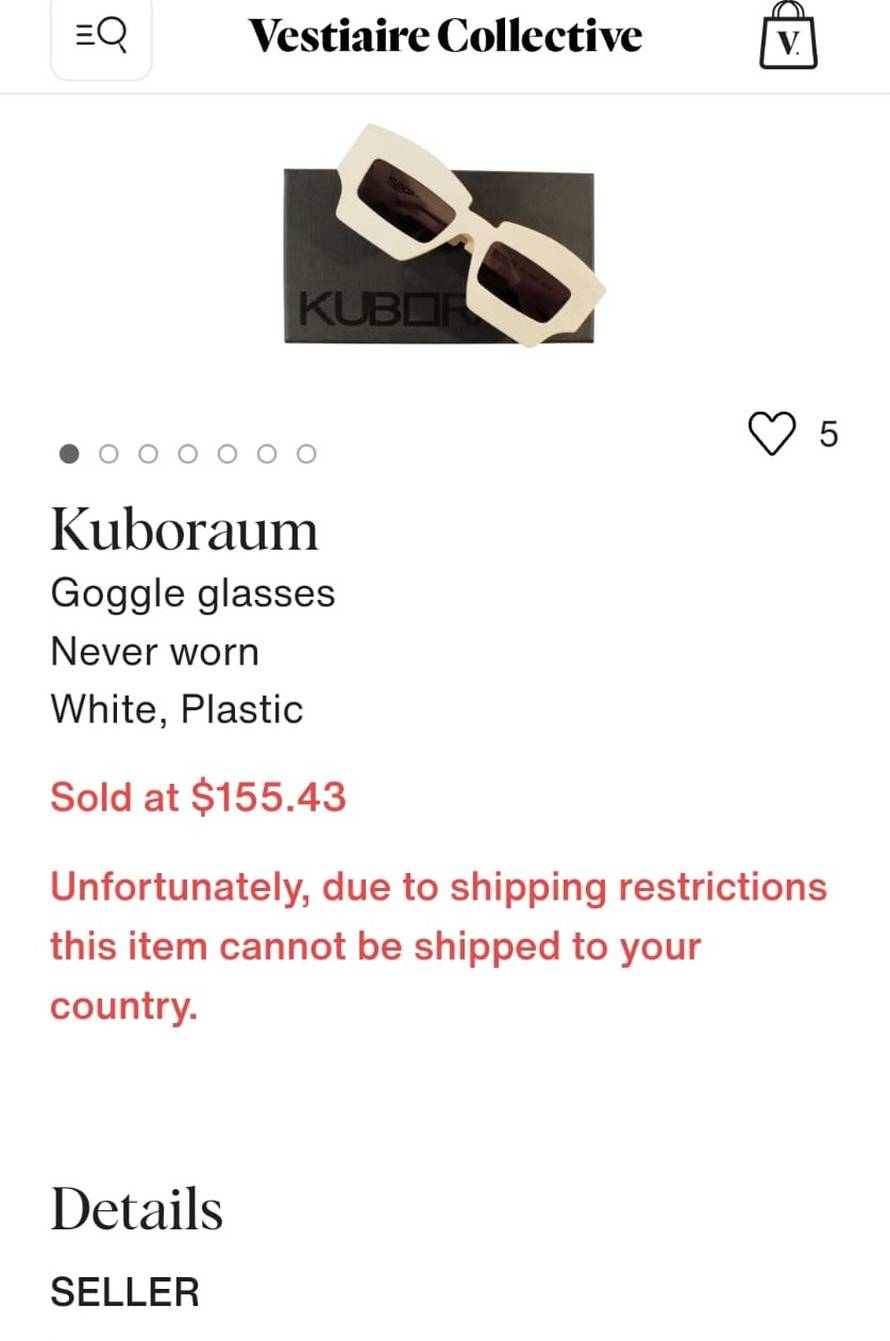The width and height of the screenshot is (890, 1341).
Task: Switch to the fourth image dot
Action: pyautogui.click(x=188, y=454)
